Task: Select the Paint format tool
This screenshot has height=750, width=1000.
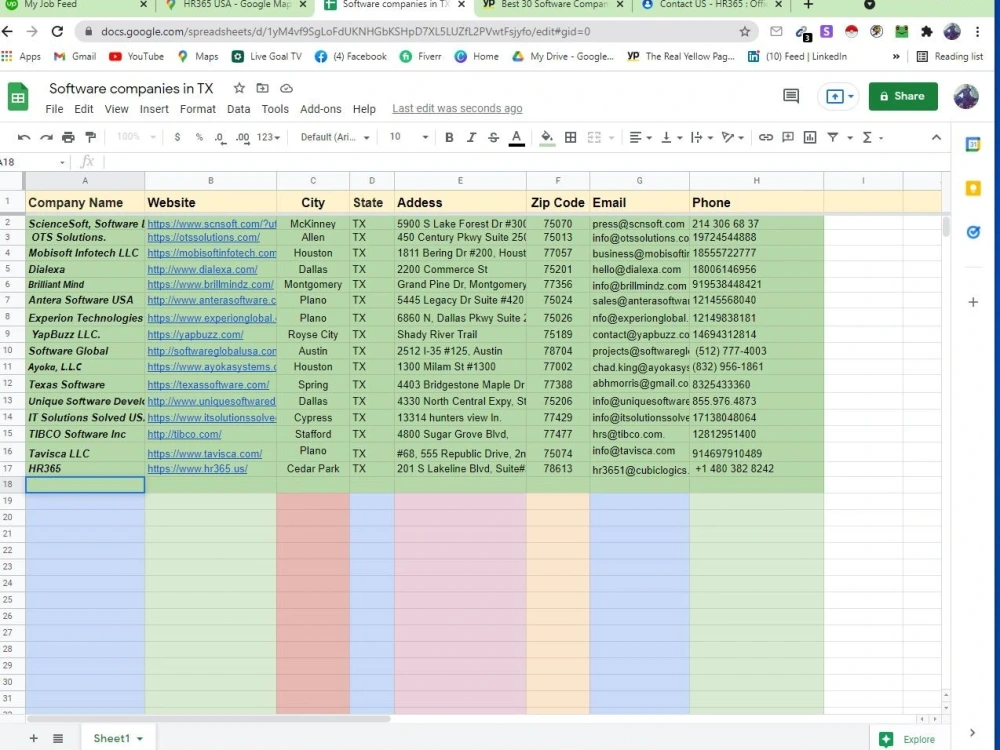Action: (91, 137)
